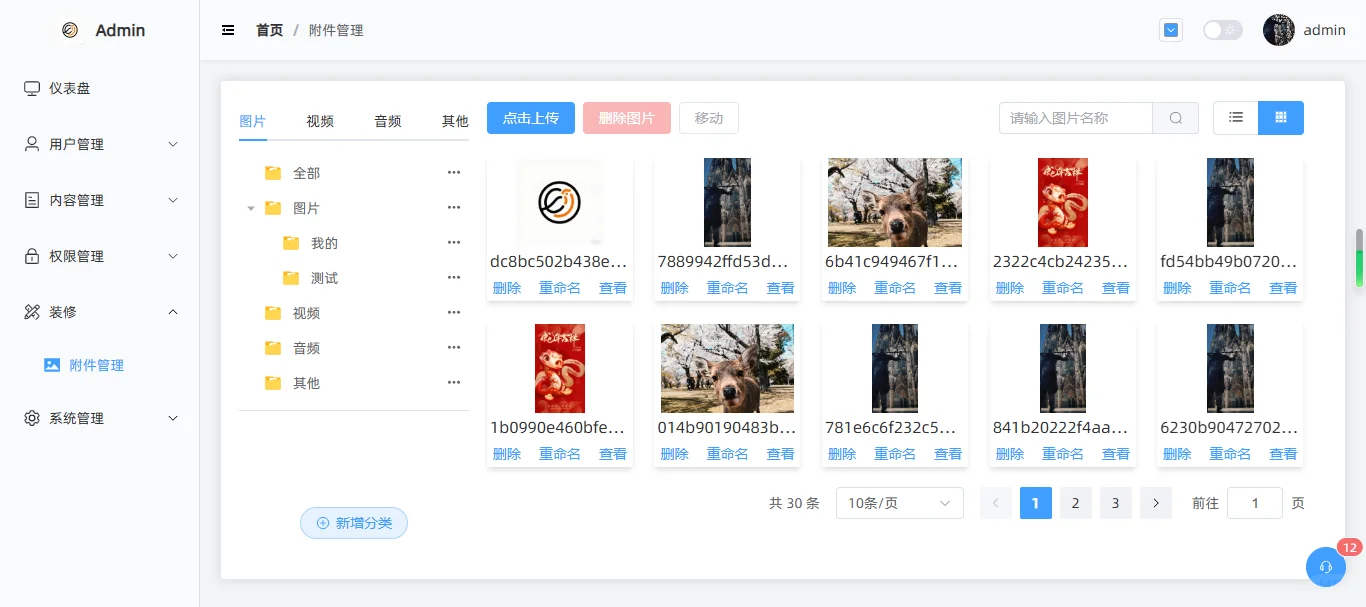The image size is (1366, 607).
Task: Switch to list view layout
Action: point(1234,117)
